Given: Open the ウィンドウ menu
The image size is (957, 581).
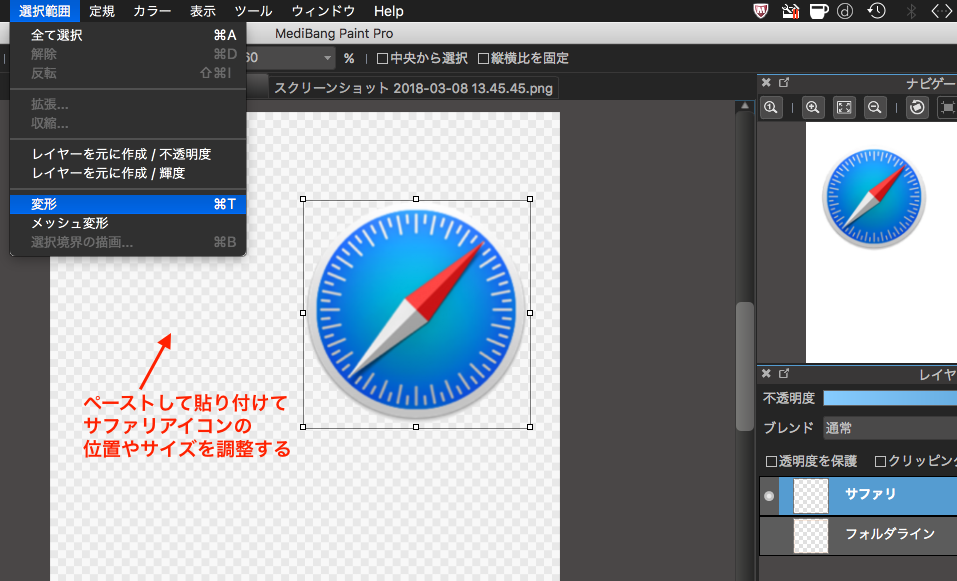Looking at the screenshot, I should 322,11.
